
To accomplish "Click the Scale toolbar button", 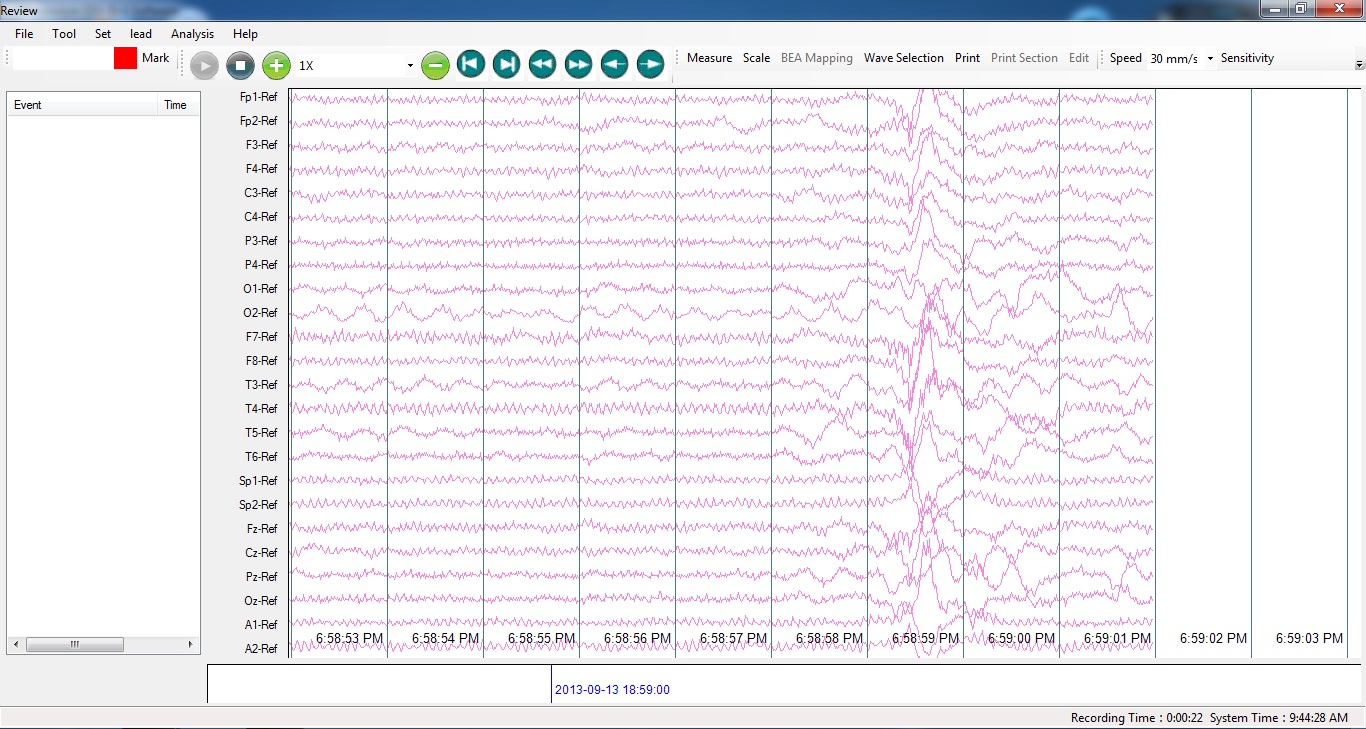I will [x=757, y=58].
